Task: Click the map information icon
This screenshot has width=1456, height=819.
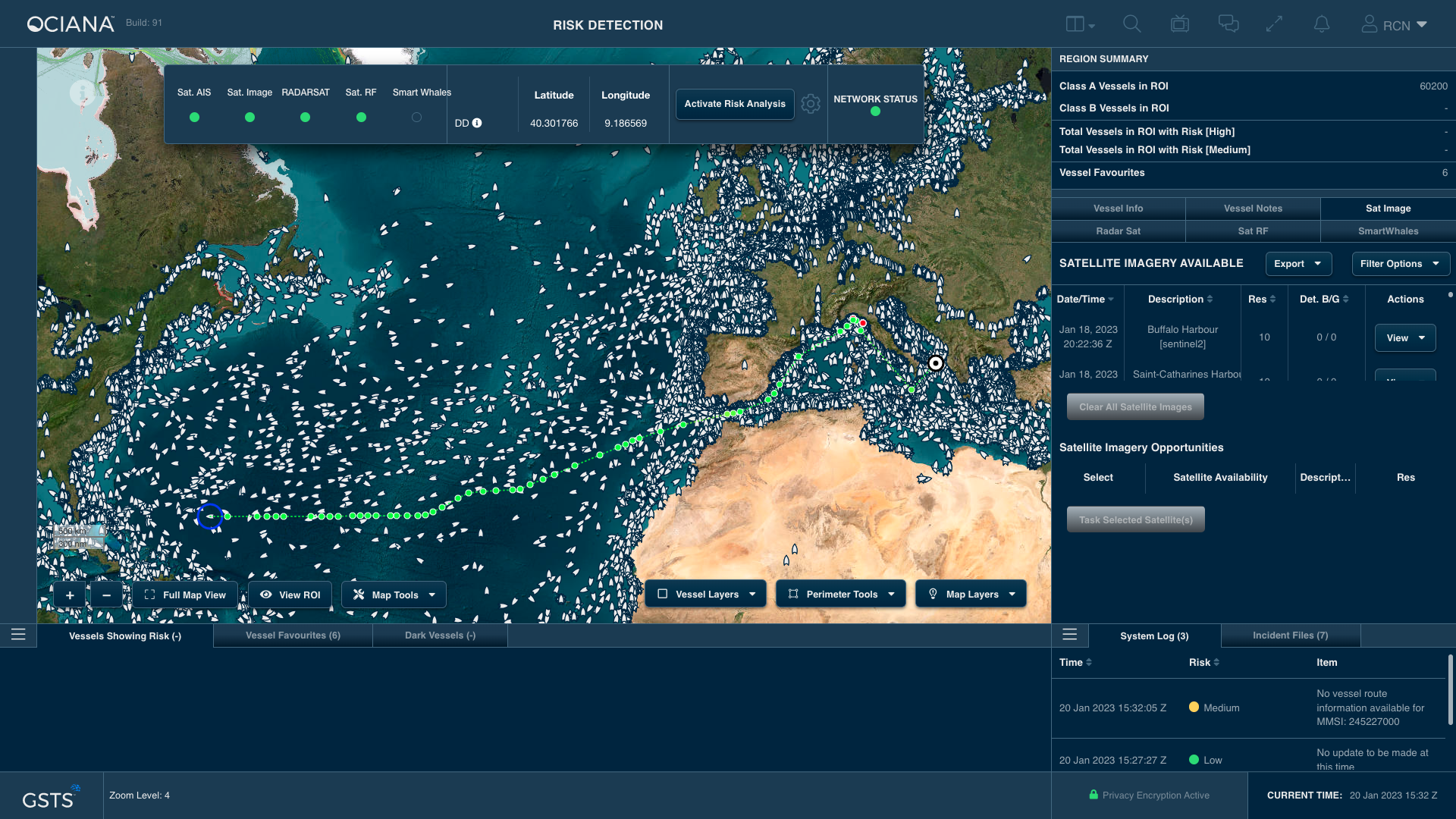Action: point(82,93)
